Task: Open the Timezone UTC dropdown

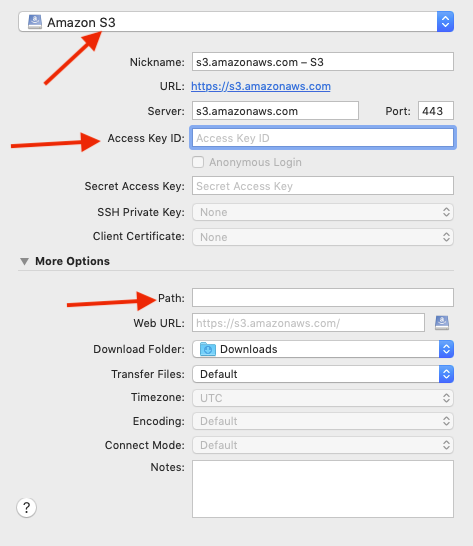Action: (323, 398)
